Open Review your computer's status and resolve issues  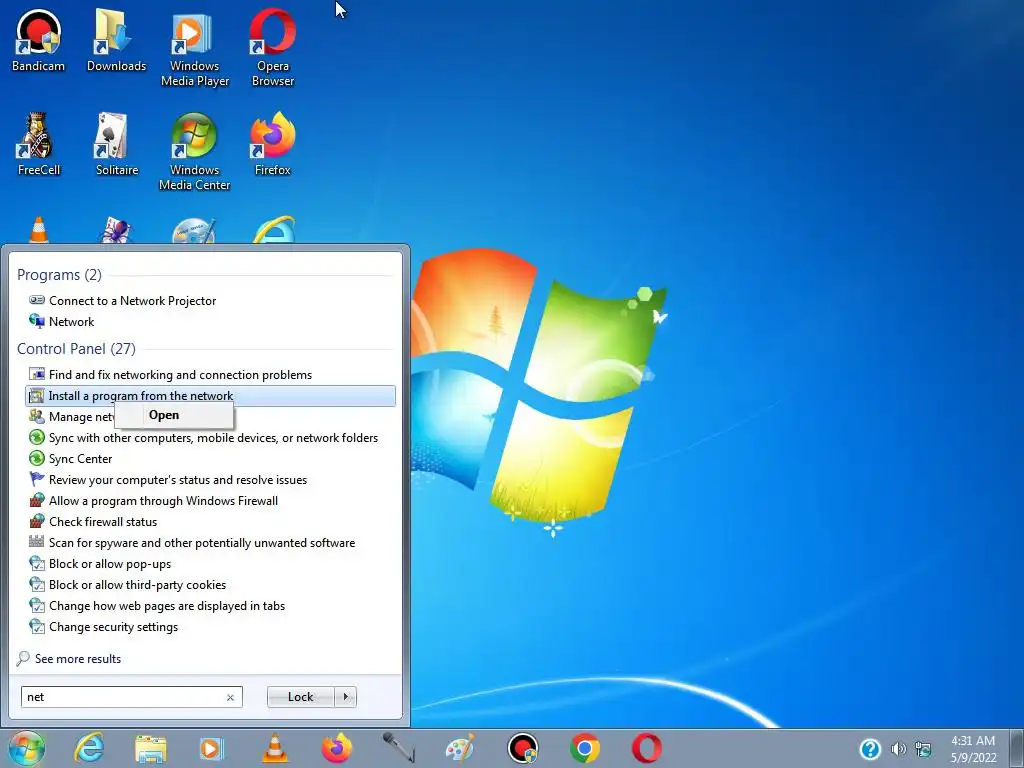[x=210, y=480]
